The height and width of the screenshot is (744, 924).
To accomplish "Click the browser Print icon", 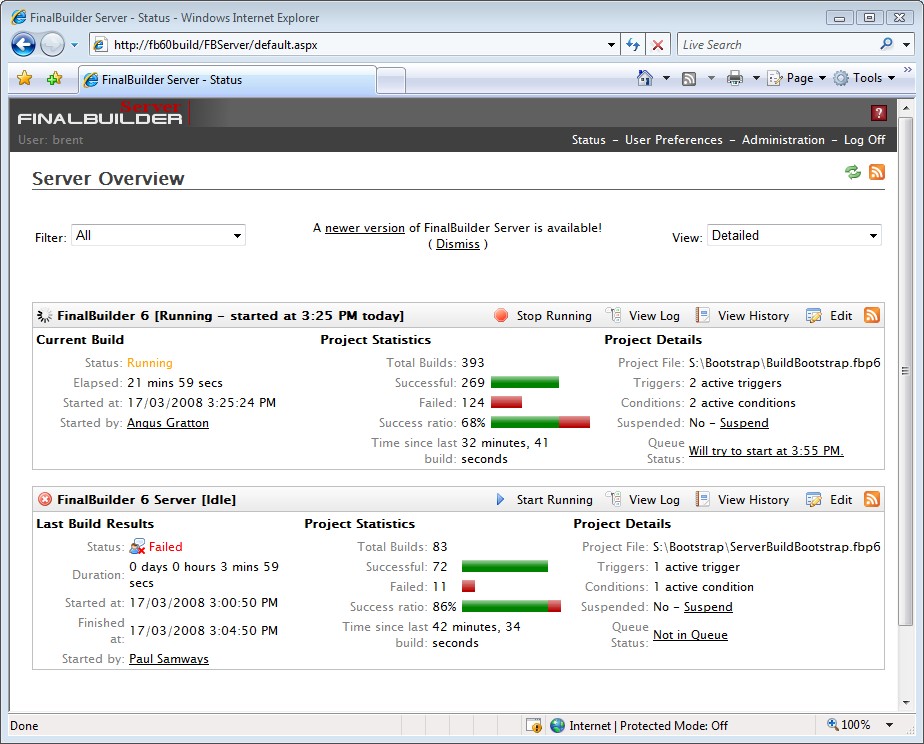I will pos(734,78).
